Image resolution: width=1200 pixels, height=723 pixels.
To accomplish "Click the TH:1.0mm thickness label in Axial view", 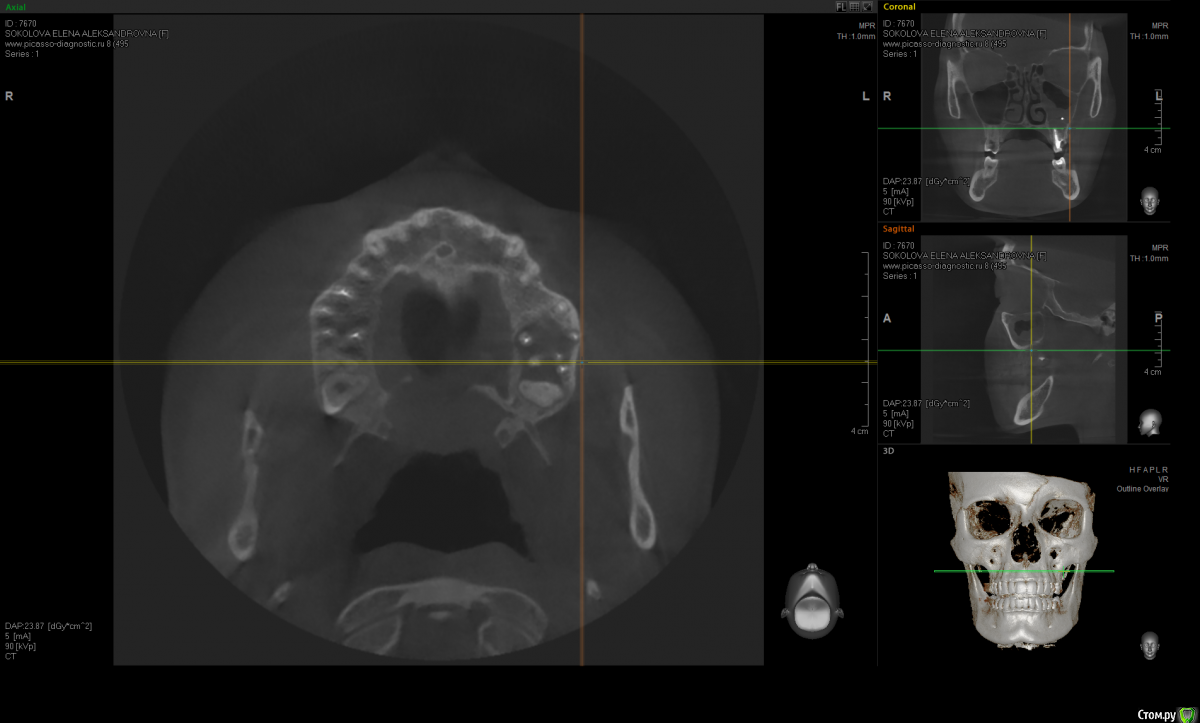I will coord(855,36).
